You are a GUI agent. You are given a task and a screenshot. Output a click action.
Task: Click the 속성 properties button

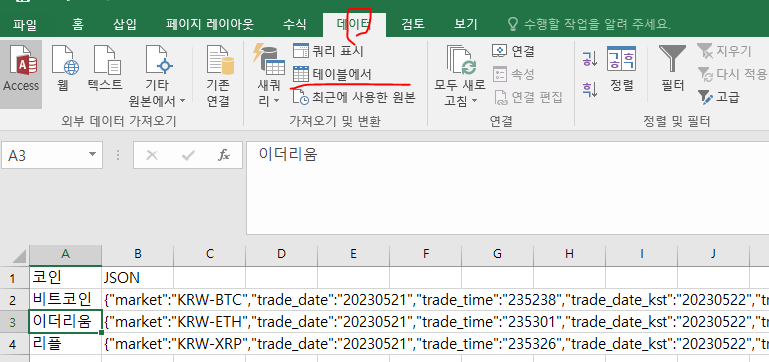point(513,75)
